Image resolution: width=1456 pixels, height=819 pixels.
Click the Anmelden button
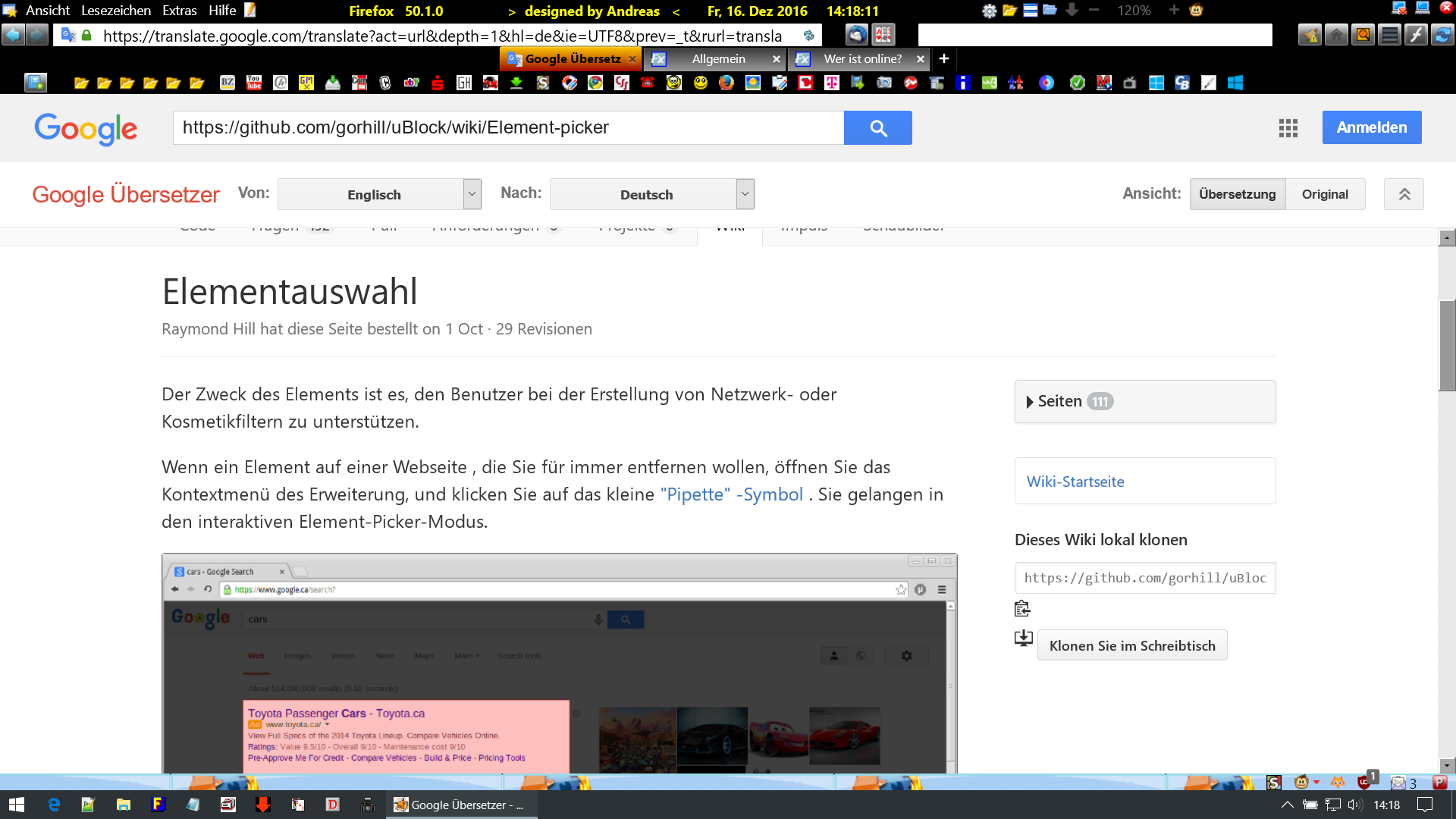[x=1371, y=127]
